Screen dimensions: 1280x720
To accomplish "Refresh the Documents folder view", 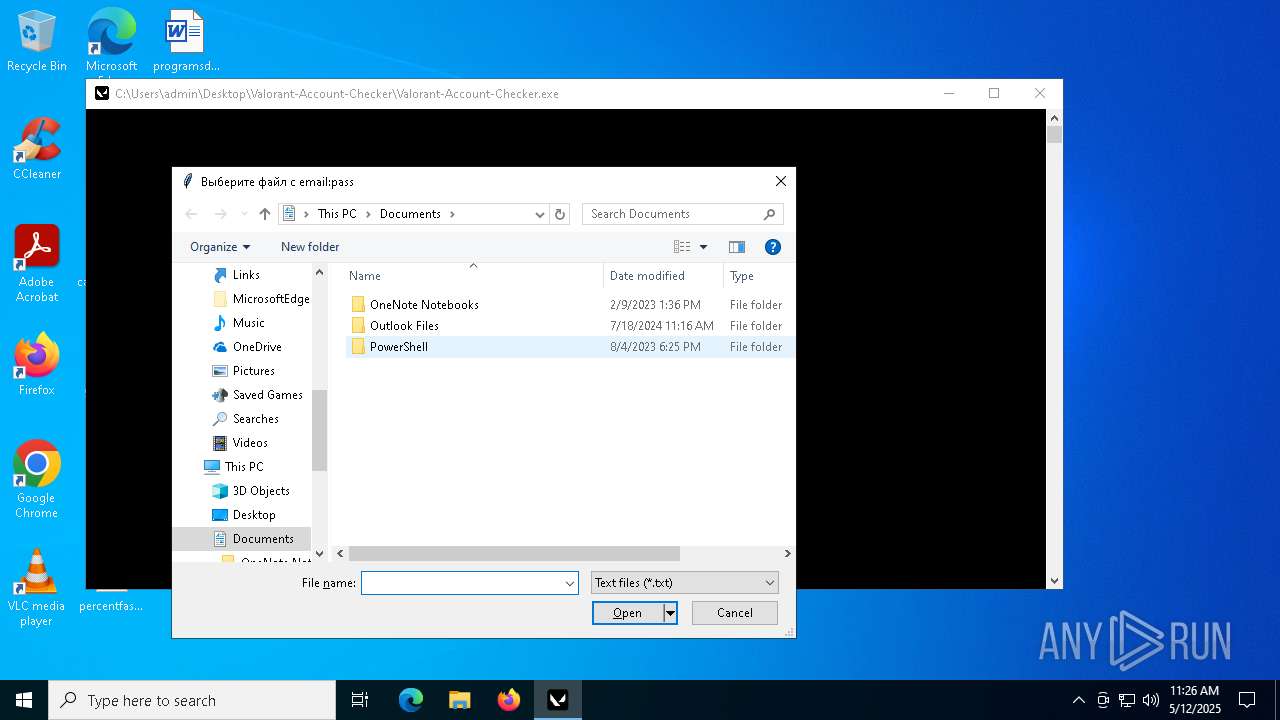I will coord(560,214).
